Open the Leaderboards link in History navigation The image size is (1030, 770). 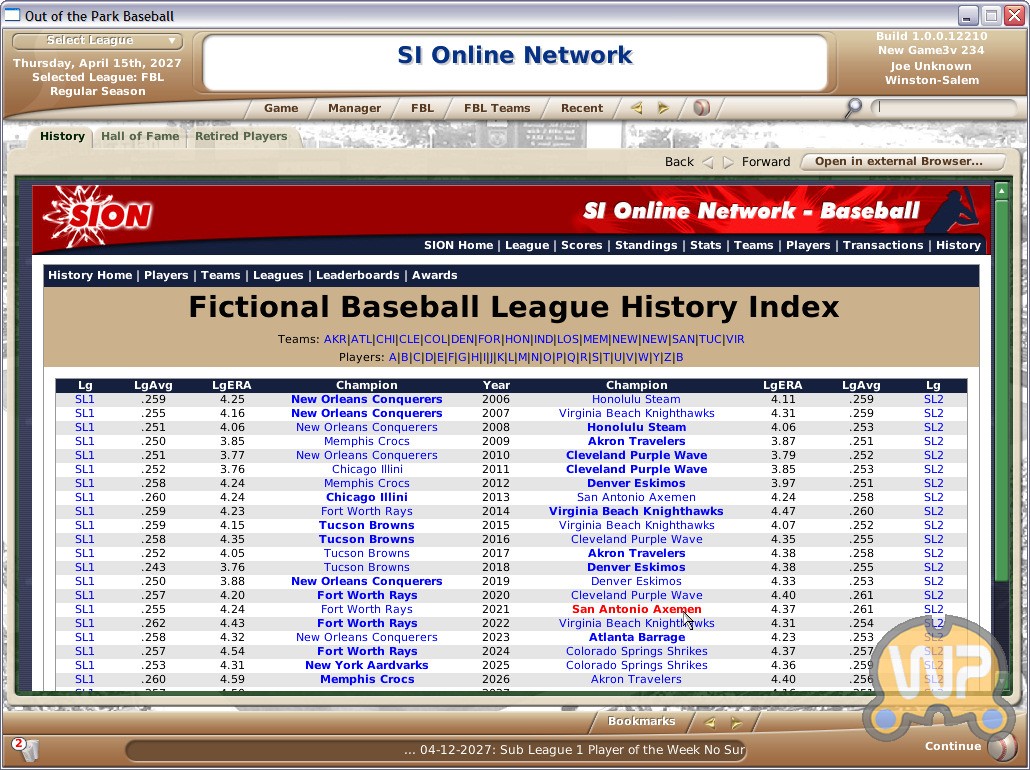tap(359, 275)
